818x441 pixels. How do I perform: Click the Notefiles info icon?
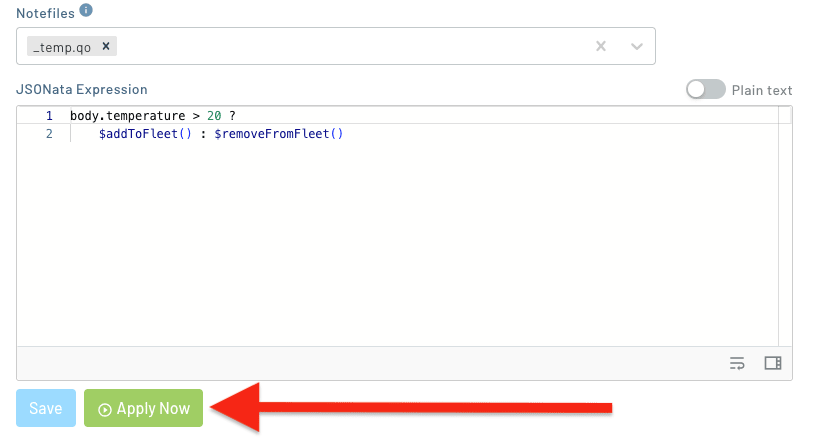pyautogui.click(x=86, y=10)
